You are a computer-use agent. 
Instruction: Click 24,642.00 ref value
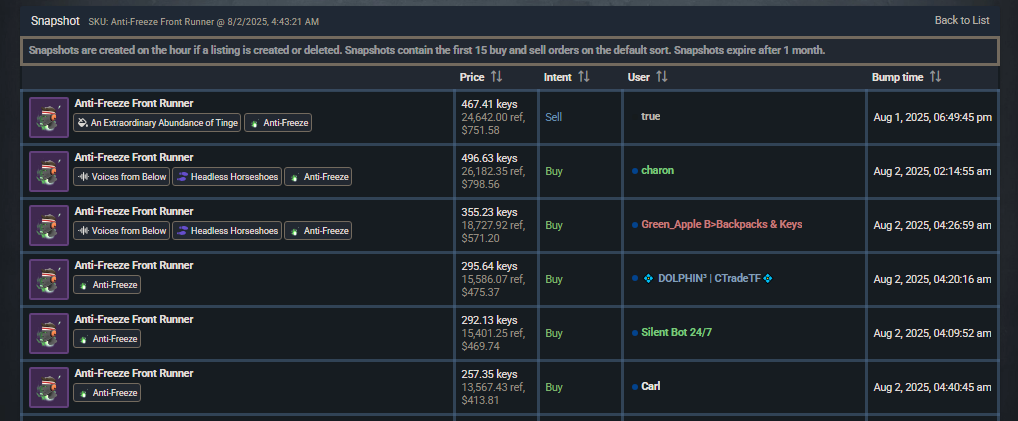click(493, 117)
